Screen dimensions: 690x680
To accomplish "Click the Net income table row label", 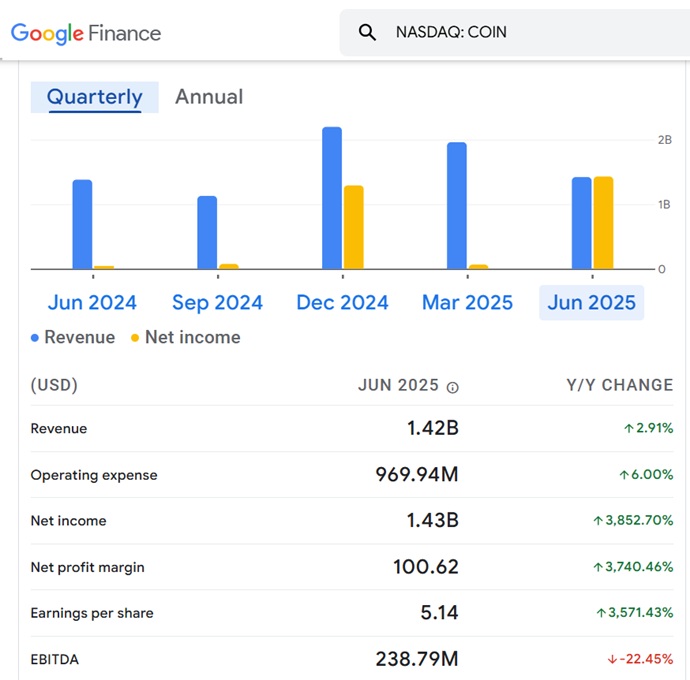I will (68, 521).
